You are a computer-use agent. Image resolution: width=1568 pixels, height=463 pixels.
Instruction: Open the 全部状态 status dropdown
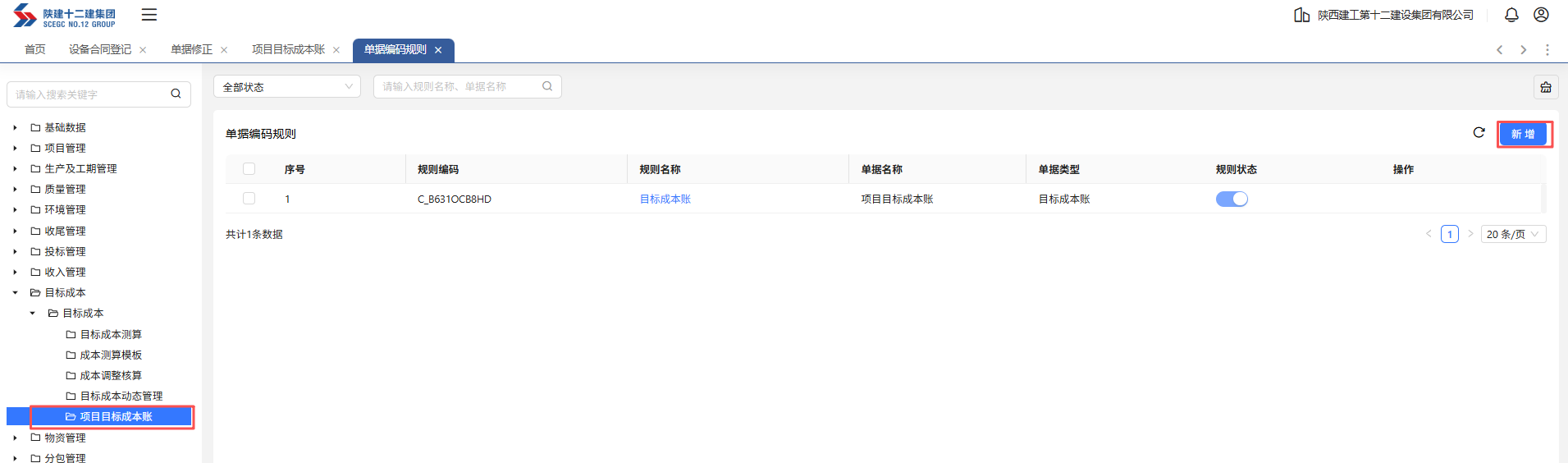(x=286, y=87)
